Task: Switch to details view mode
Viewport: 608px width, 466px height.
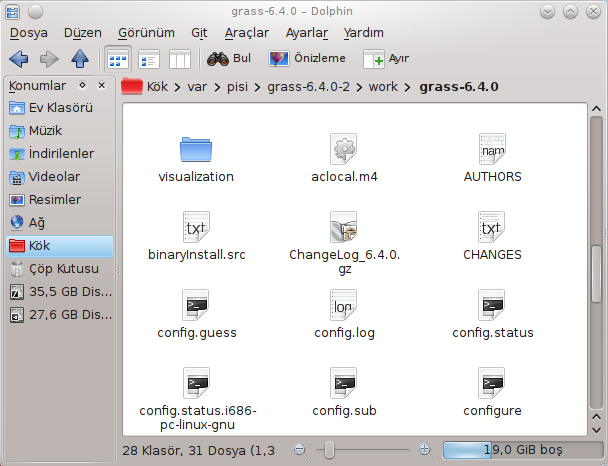Action: [149, 59]
